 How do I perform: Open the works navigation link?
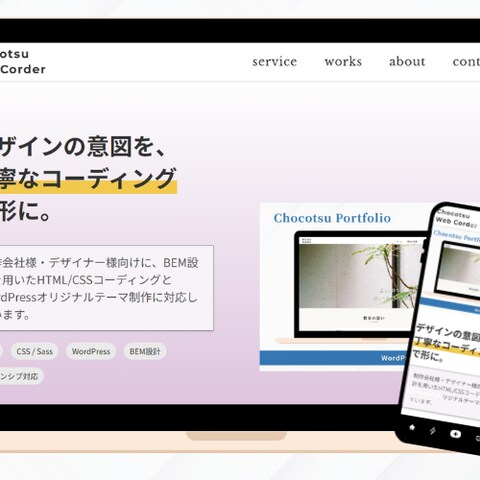click(343, 62)
